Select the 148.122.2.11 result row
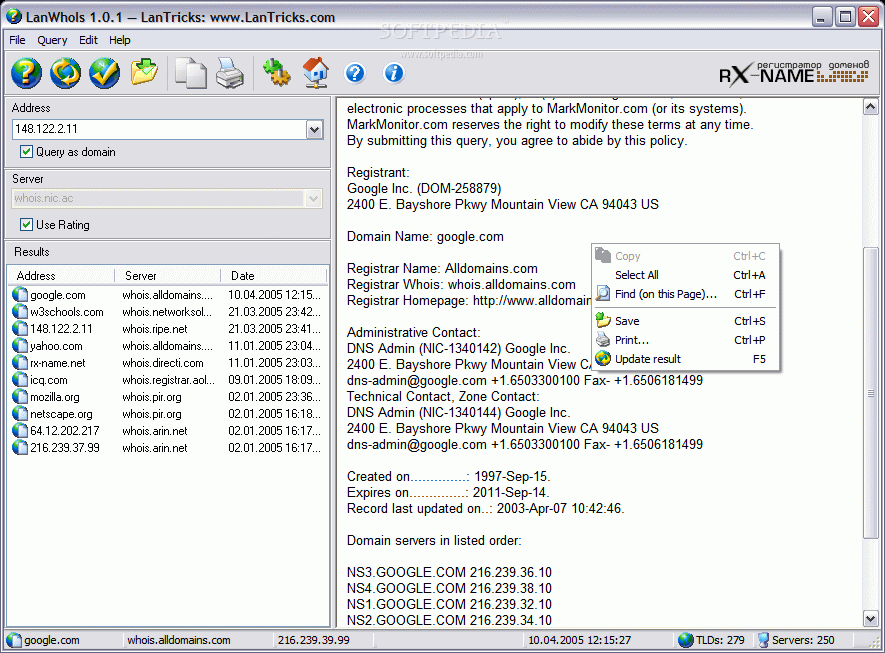The height and width of the screenshot is (653, 885). click(168, 329)
